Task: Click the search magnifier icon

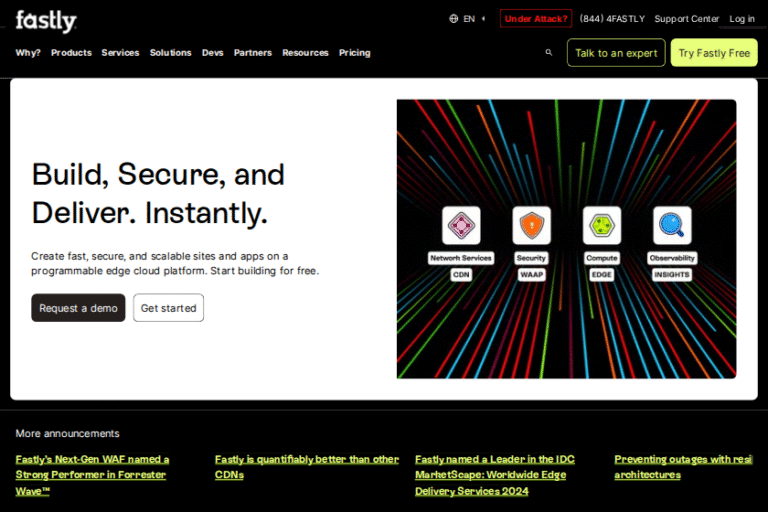Action: [549, 52]
